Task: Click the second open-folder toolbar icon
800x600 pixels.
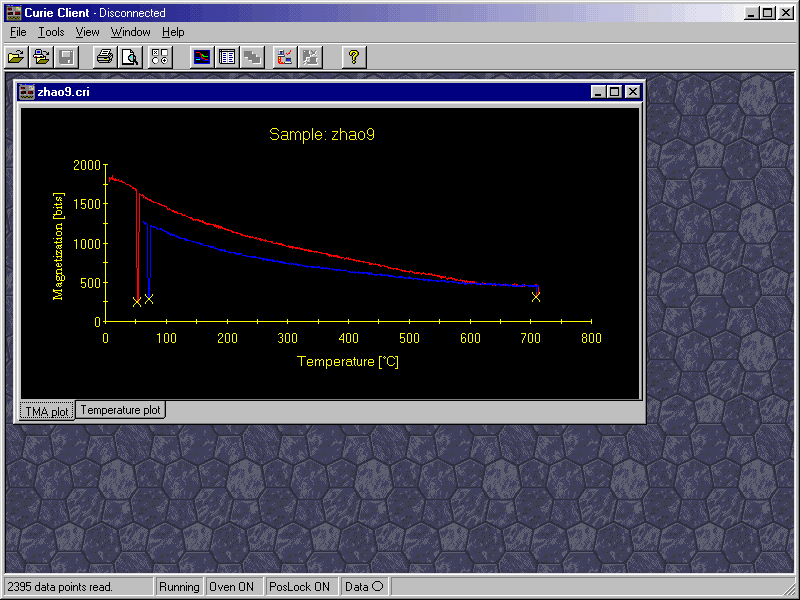Action: click(x=41, y=57)
